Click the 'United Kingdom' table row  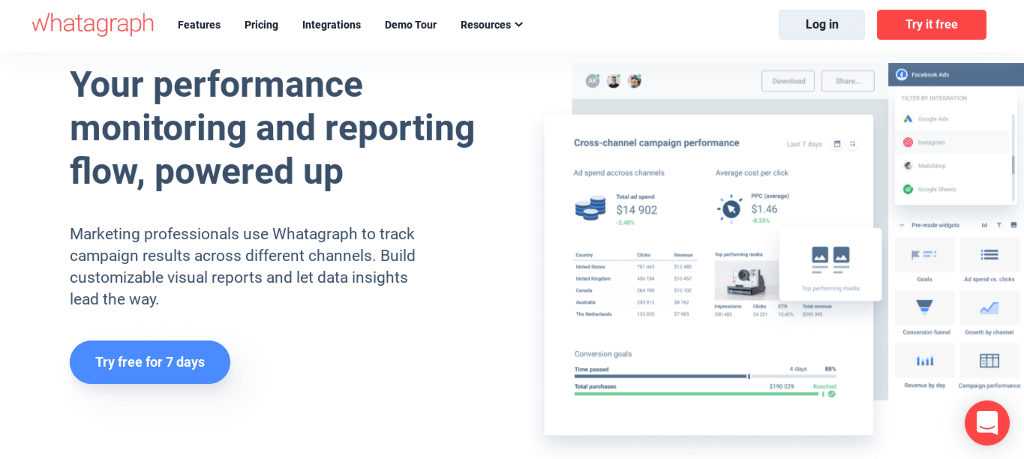click(x=635, y=278)
